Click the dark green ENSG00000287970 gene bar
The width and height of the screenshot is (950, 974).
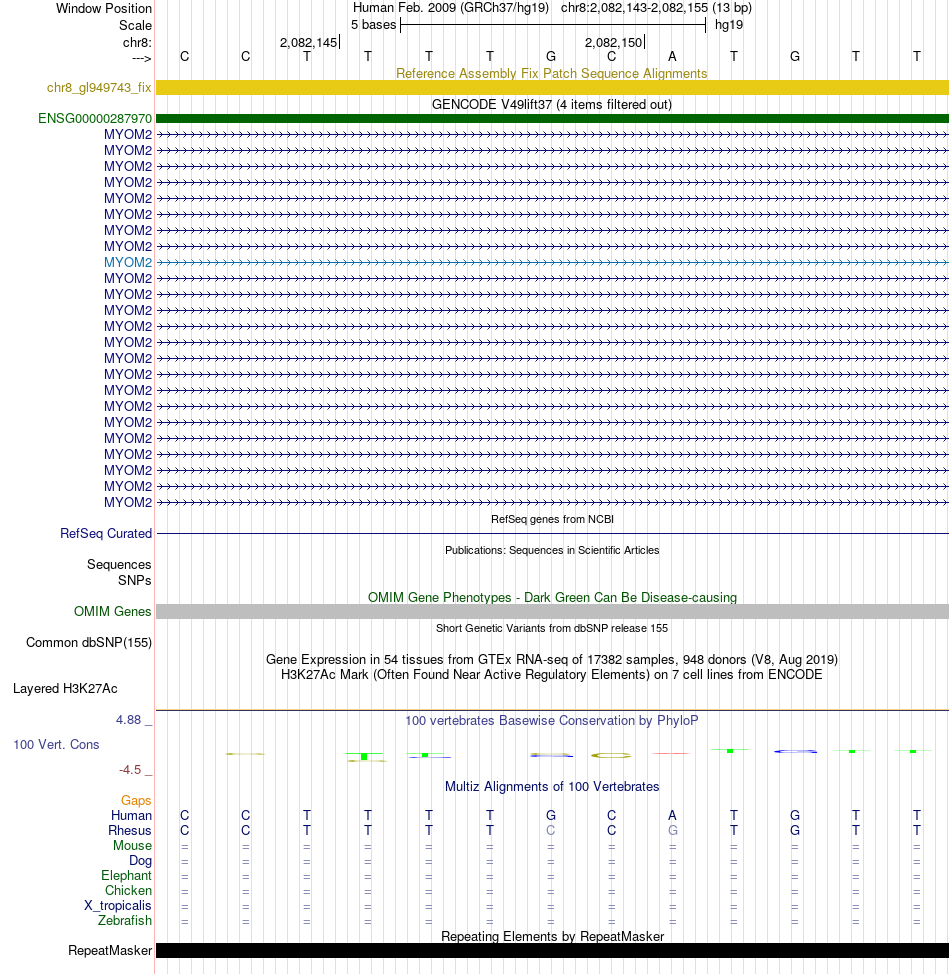click(552, 118)
